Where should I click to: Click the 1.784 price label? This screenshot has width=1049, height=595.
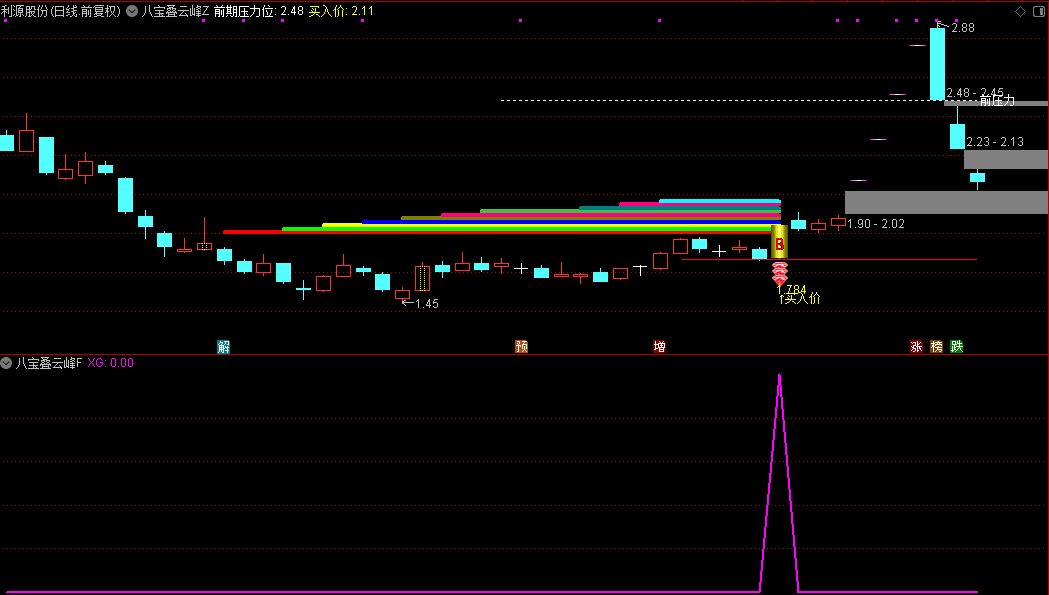coord(792,288)
